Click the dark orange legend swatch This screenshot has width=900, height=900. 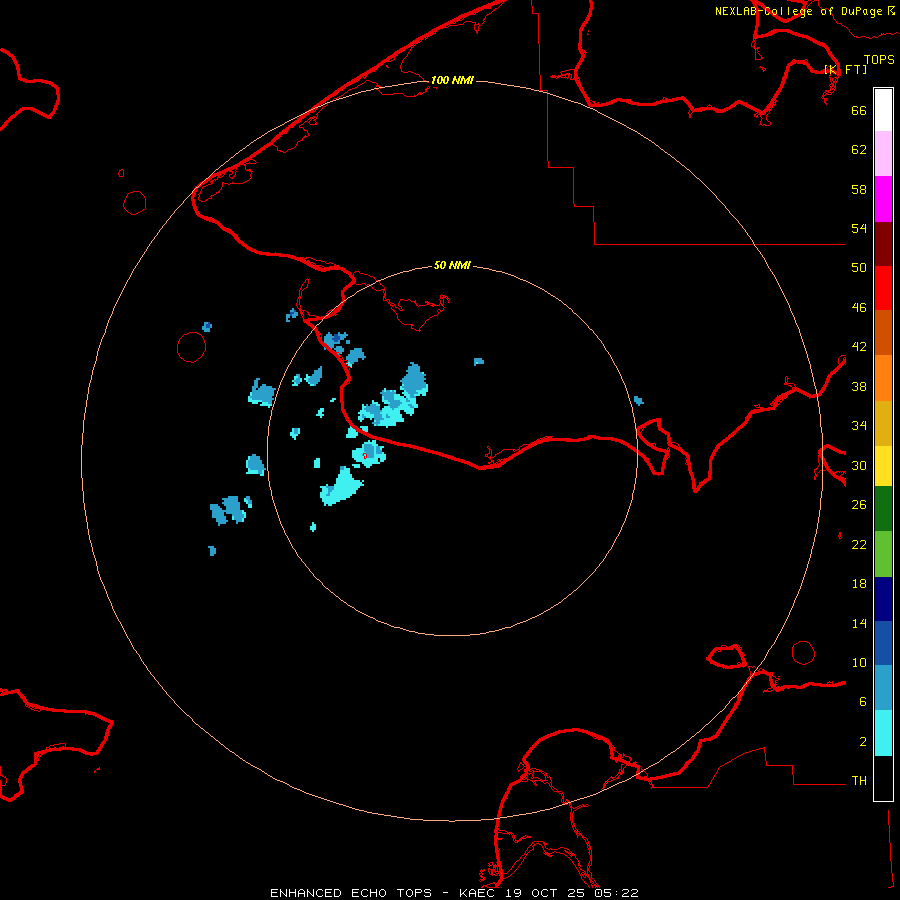pos(883,333)
